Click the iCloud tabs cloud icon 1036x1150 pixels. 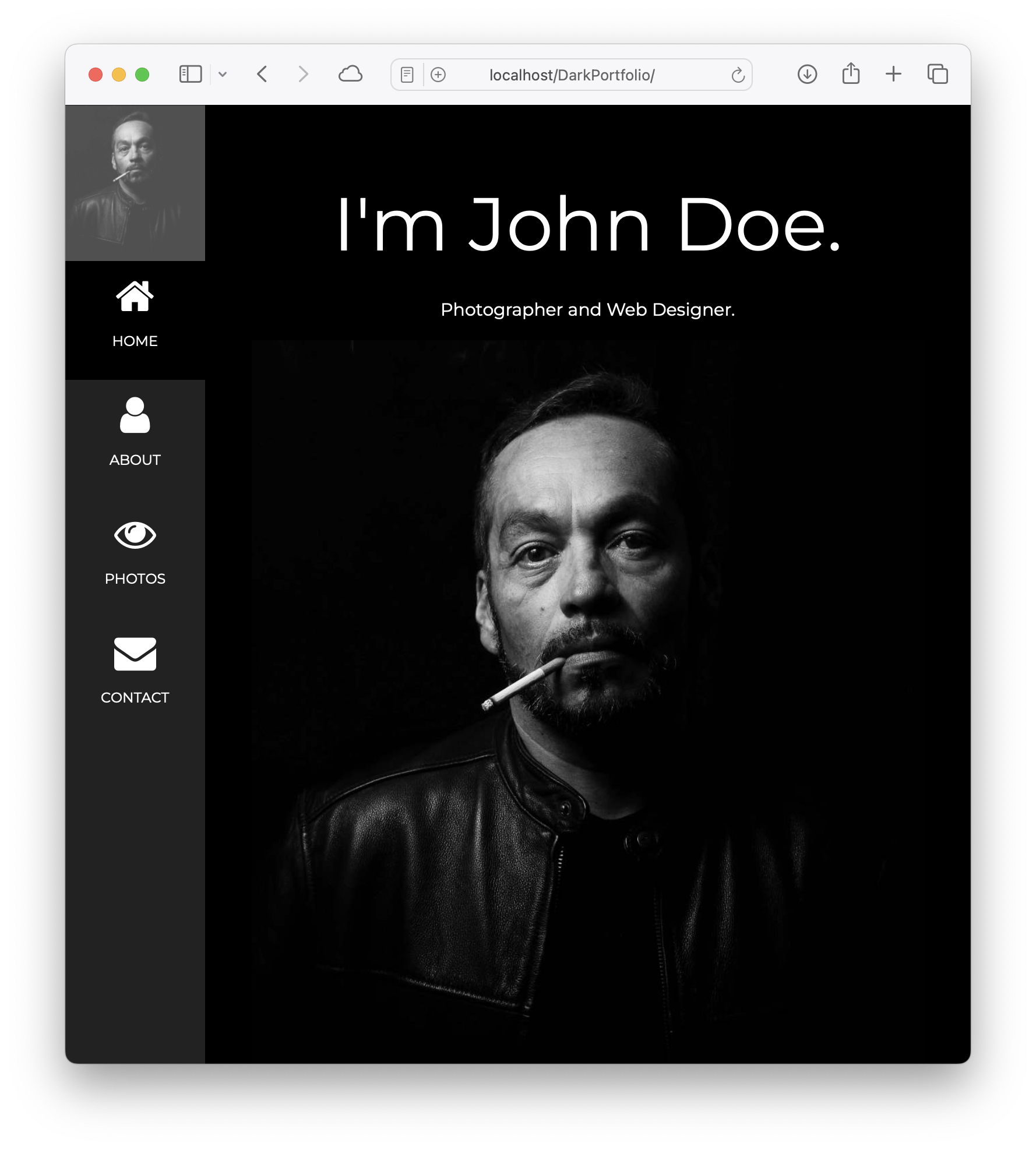(350, 74)
